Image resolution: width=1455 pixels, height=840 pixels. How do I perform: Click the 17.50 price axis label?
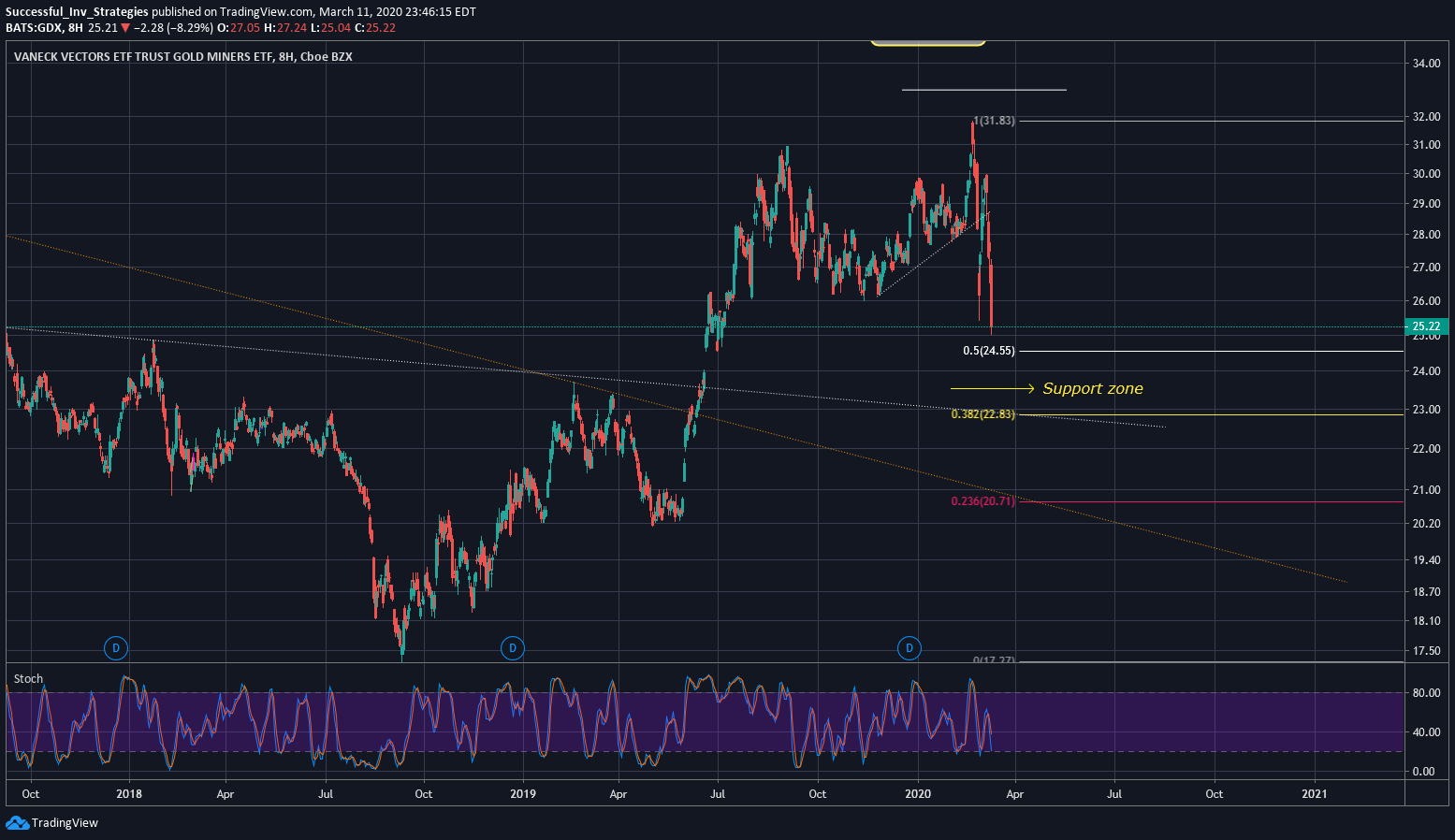(1426, 651)
